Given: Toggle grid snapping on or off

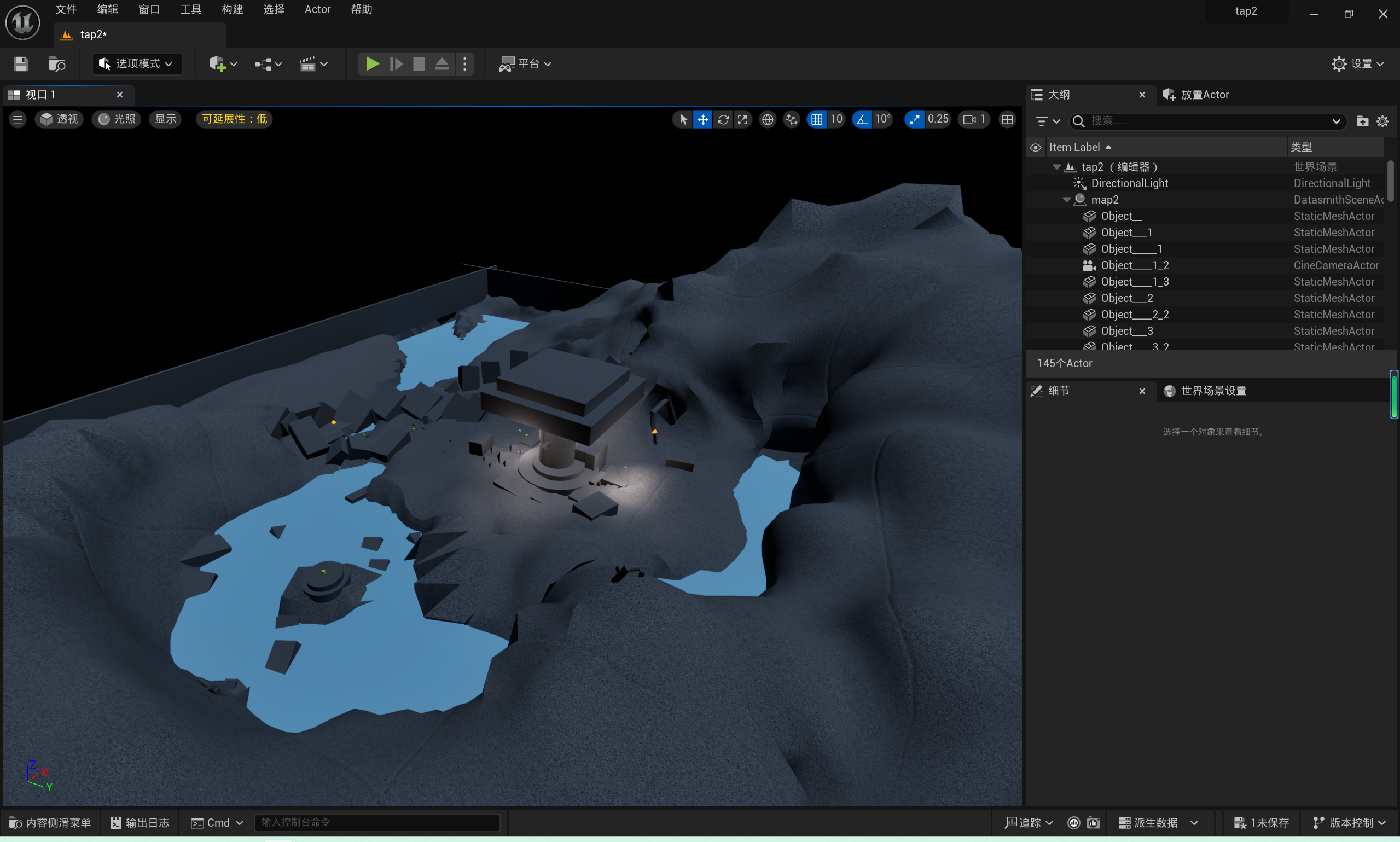Looking at the screenshot, I should (816, 119).
